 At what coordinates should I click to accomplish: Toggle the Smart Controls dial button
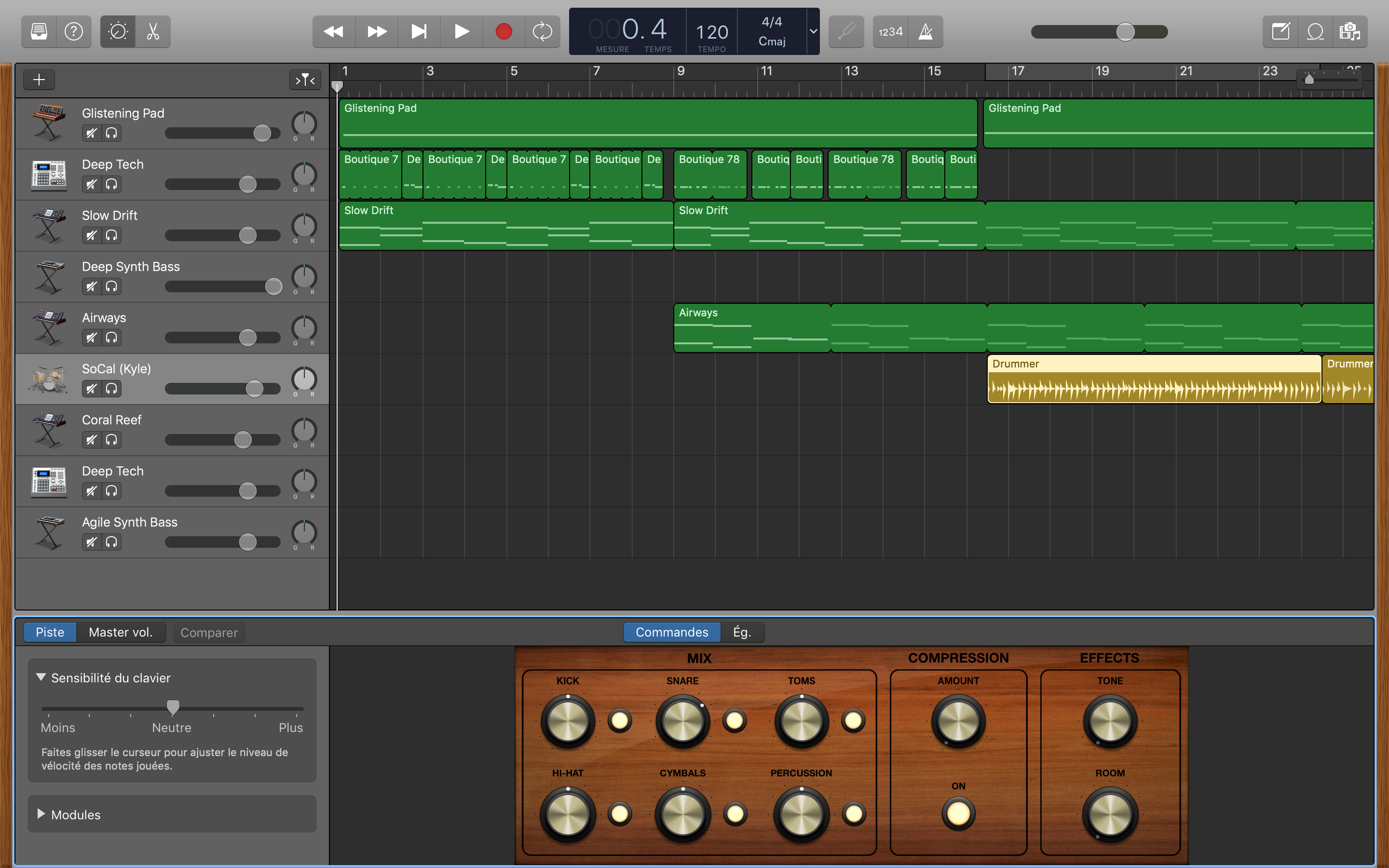(118, 31)
